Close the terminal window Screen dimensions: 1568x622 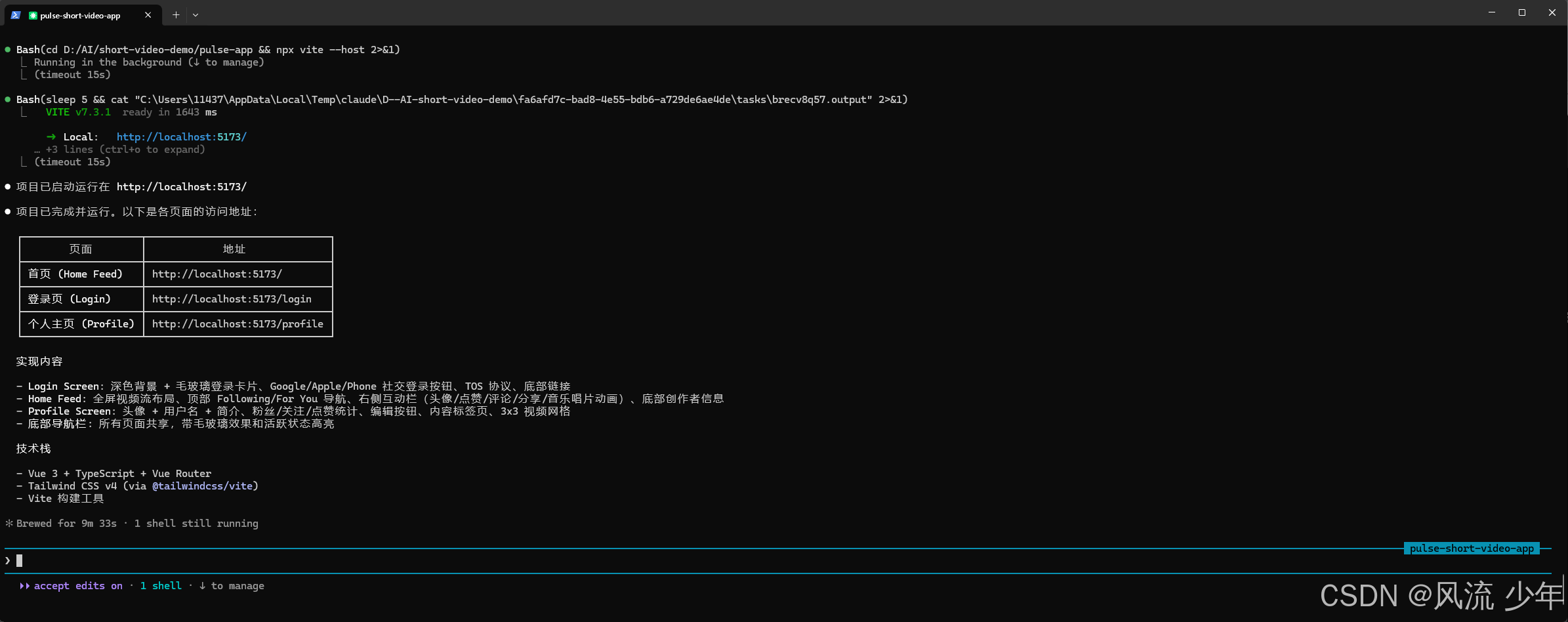pos(1552,12)
